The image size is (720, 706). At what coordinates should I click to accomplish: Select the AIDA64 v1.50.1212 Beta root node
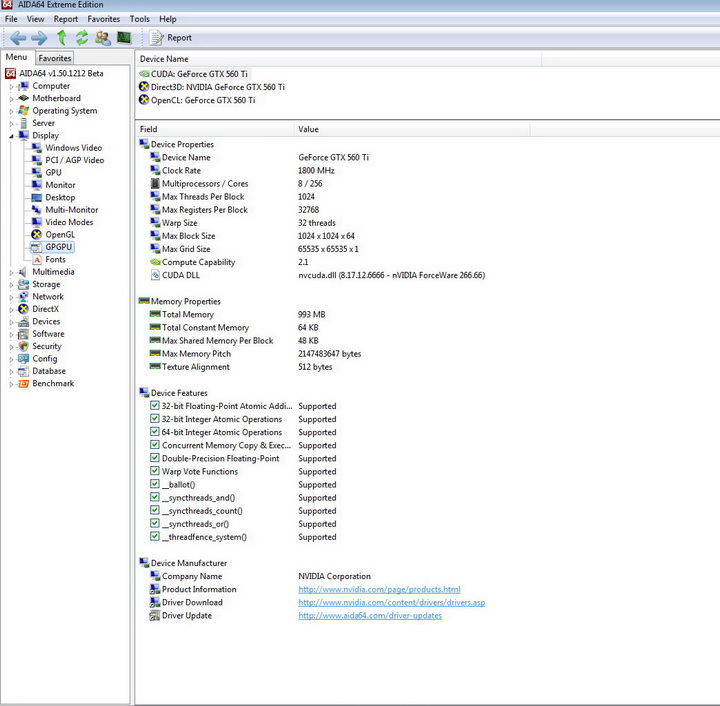pyautogui.click(x=54, y=73)
